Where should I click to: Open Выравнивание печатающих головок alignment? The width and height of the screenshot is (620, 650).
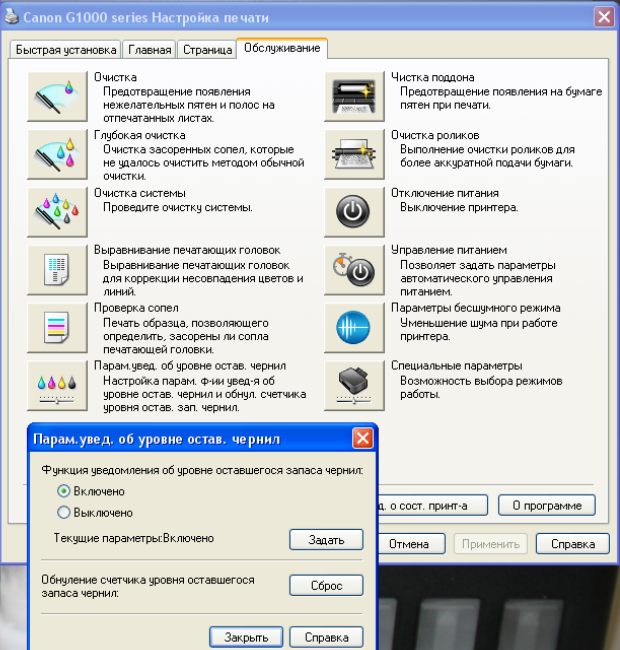[57, 270]
